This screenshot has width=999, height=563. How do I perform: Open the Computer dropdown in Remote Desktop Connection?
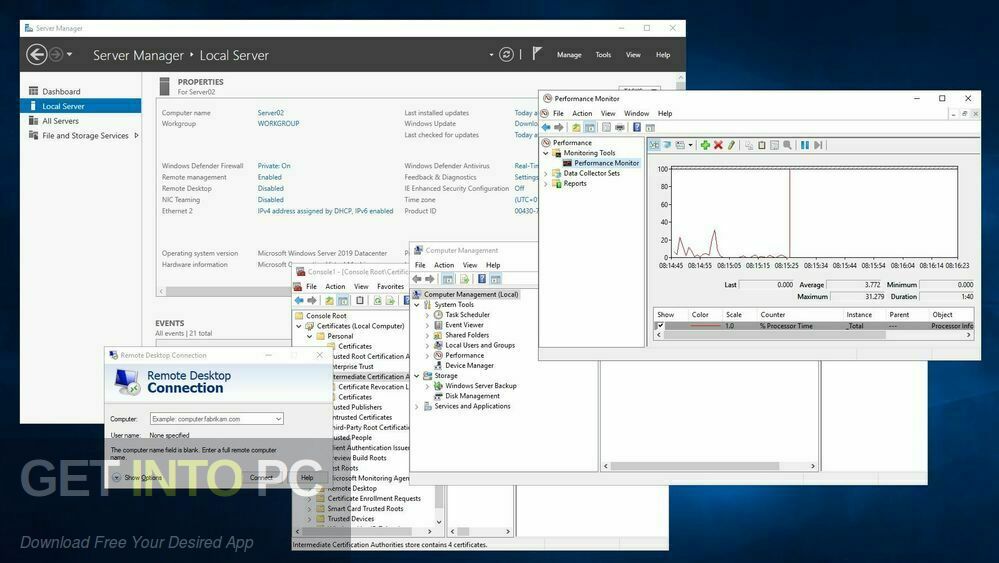(x=278, y=419)
